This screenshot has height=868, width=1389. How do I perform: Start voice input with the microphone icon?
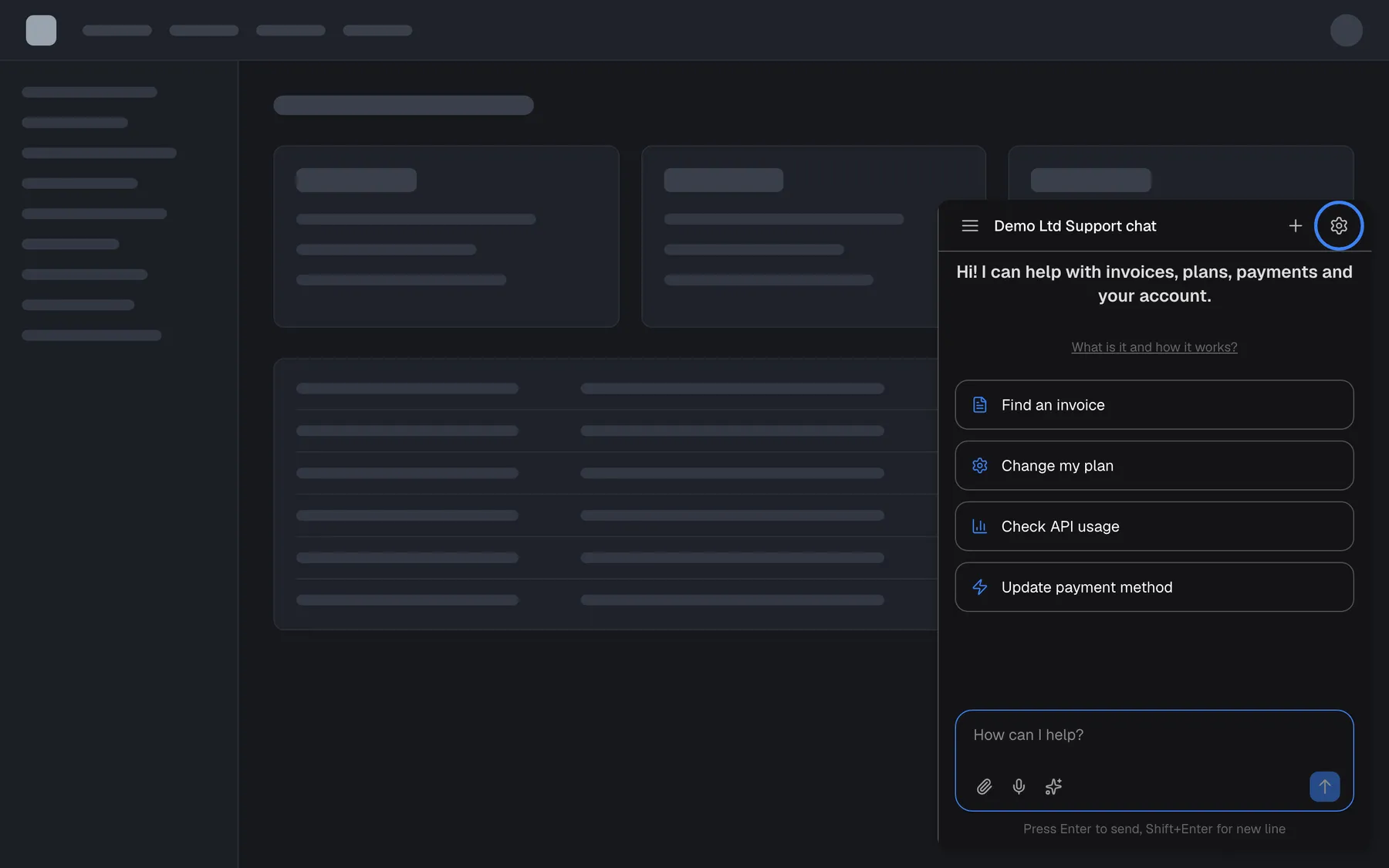(x=1019, y=786)
